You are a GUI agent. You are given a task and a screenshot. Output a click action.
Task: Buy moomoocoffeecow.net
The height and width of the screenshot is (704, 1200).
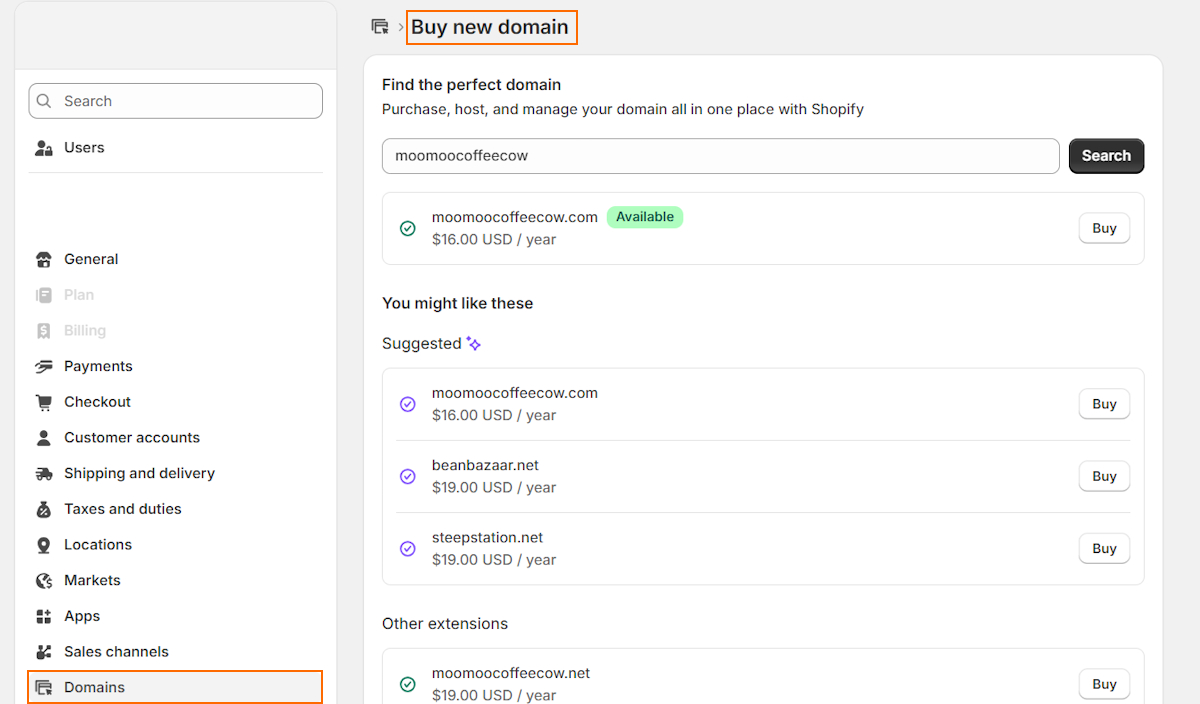point(1104,684)
